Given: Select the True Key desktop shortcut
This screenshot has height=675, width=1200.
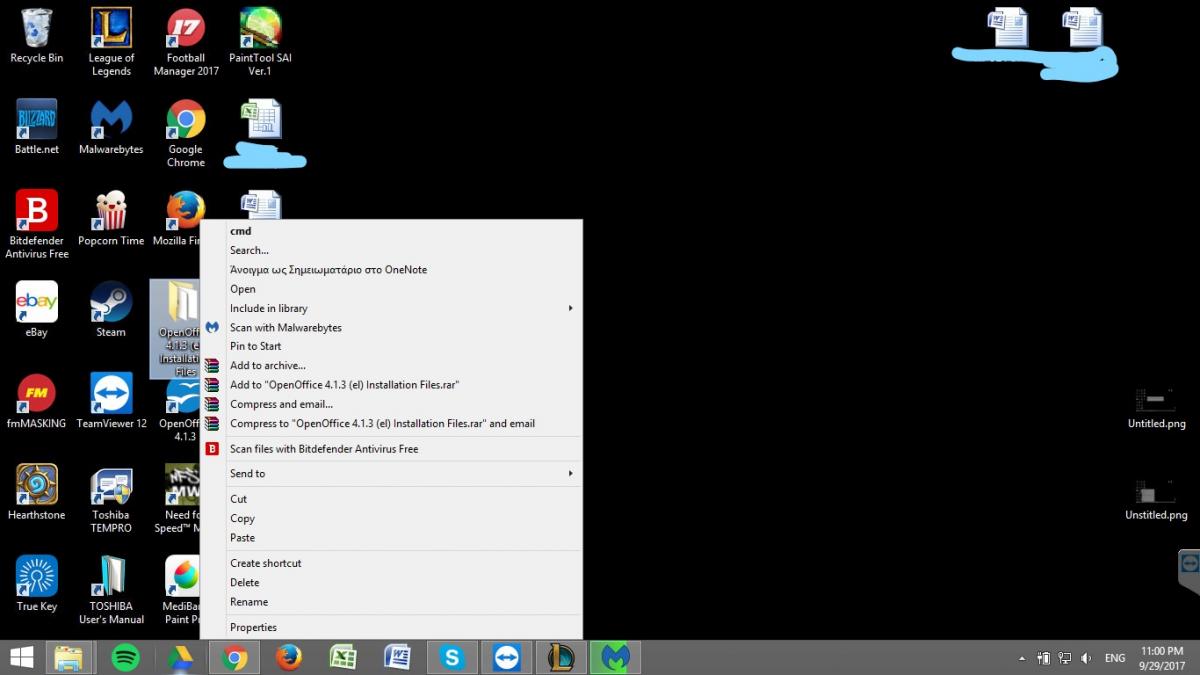Looking at the screenshot, I should [x=36, y=584].
